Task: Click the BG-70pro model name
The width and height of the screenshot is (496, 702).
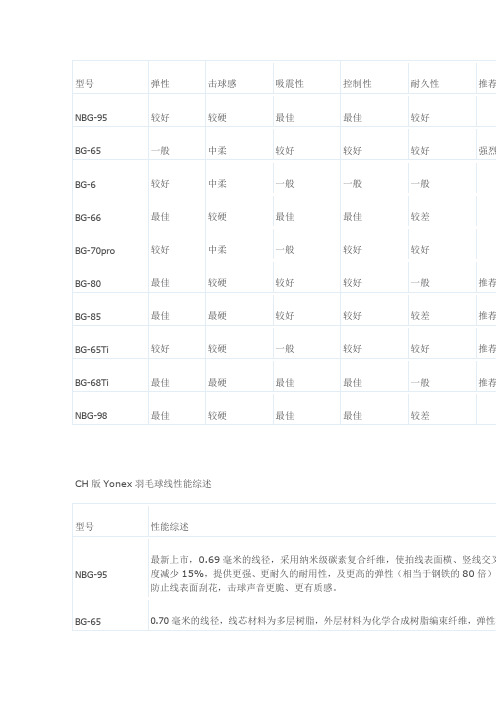Action: tap(95, 251)
